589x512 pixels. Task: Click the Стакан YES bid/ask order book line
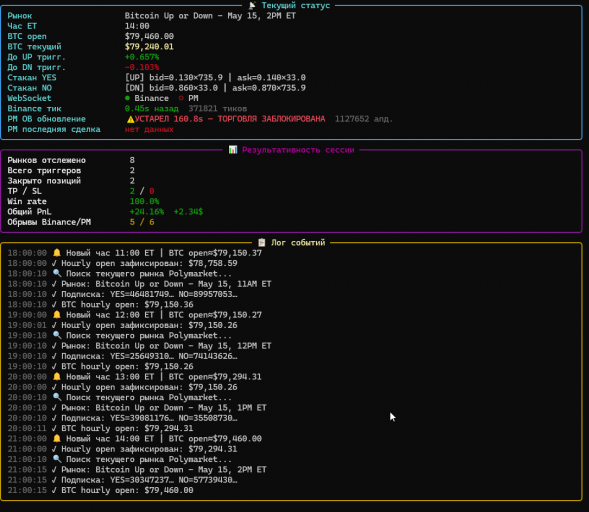215,78
